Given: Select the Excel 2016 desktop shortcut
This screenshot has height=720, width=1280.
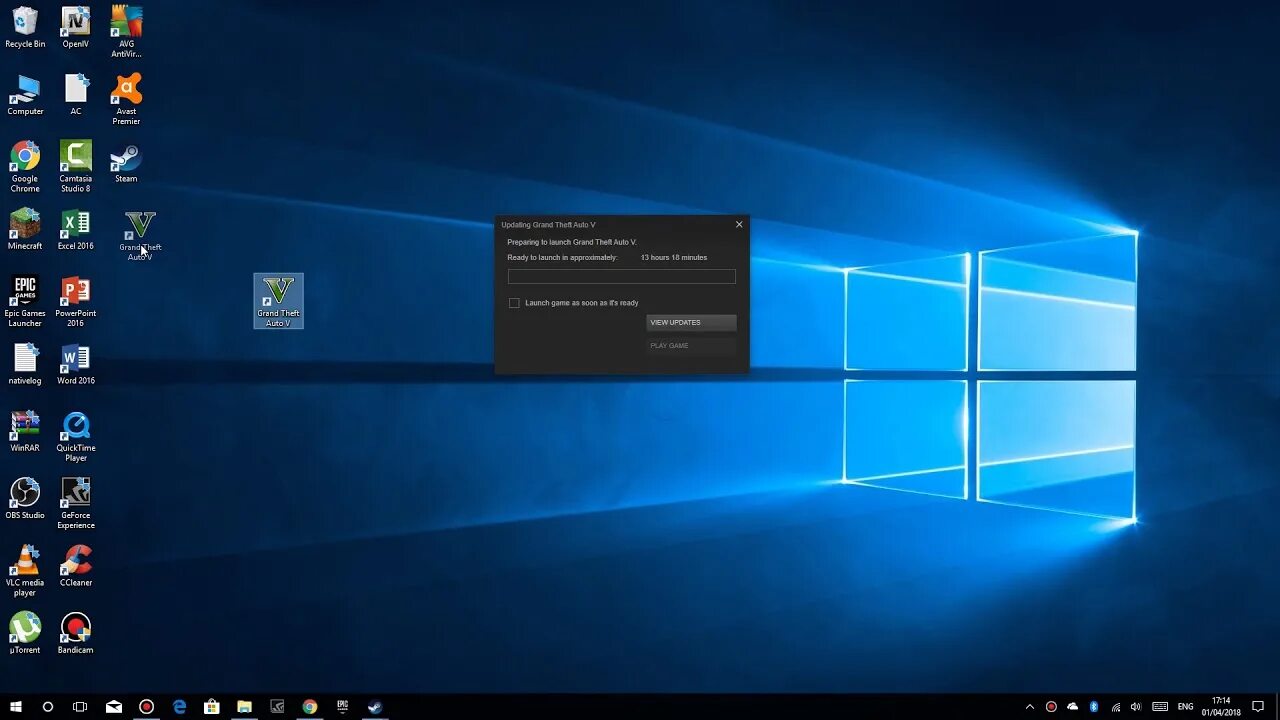Looking at the screenshot, I should pos(76,230).
